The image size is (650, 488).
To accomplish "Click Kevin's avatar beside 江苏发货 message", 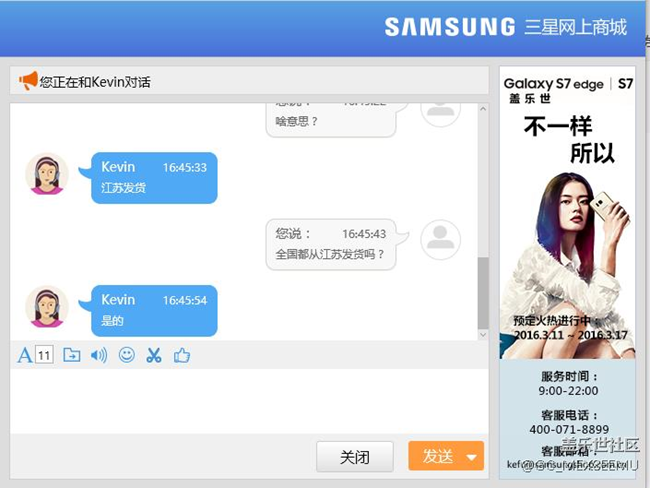I will pos(46,174).
